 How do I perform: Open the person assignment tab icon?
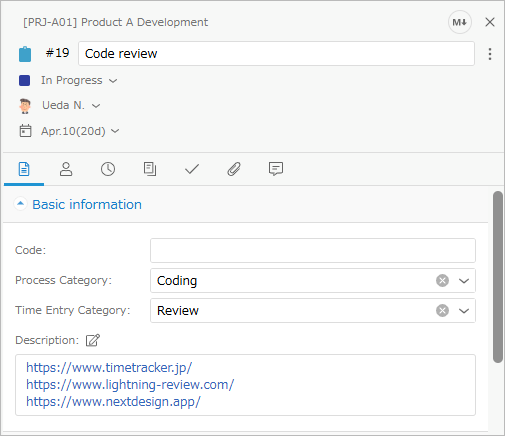[66, 169]
